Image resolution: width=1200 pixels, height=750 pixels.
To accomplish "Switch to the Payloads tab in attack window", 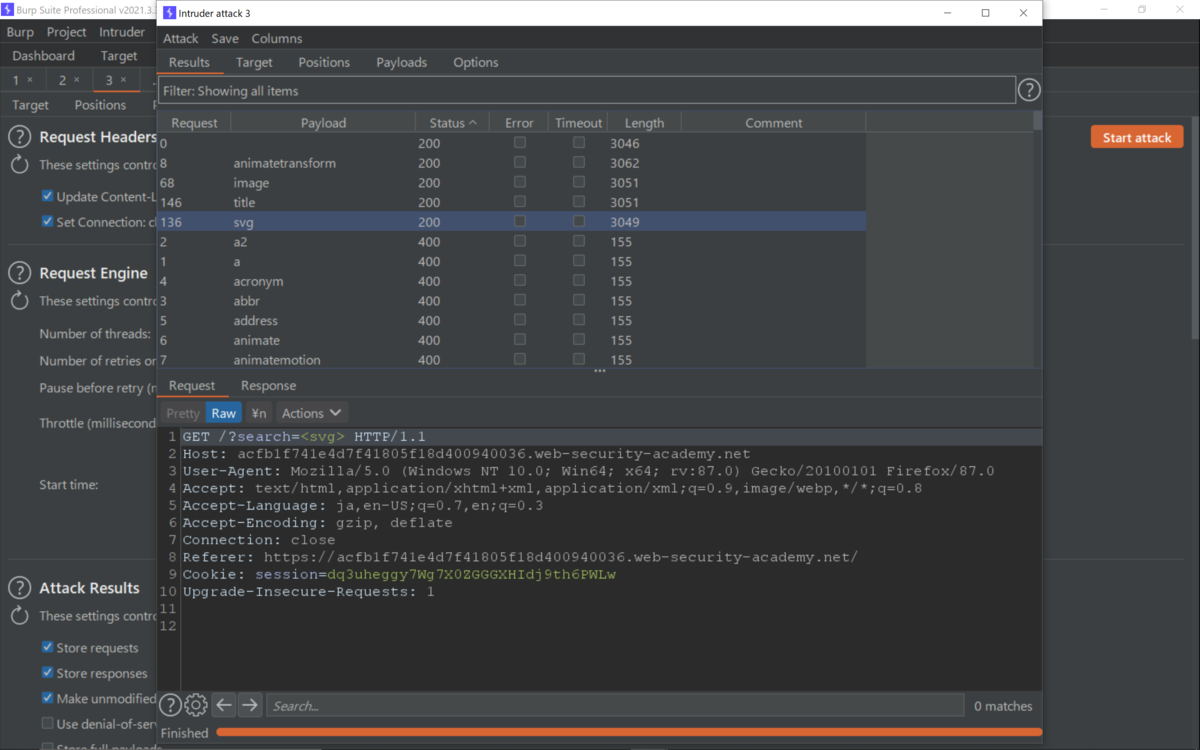I will coord(402,62).
